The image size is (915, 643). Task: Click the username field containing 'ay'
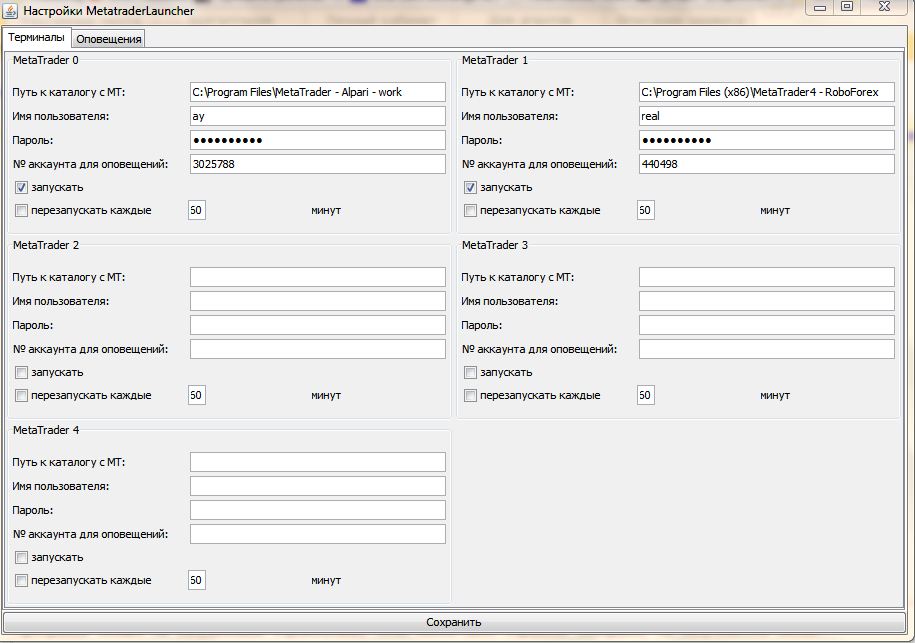tap(317, 116)
